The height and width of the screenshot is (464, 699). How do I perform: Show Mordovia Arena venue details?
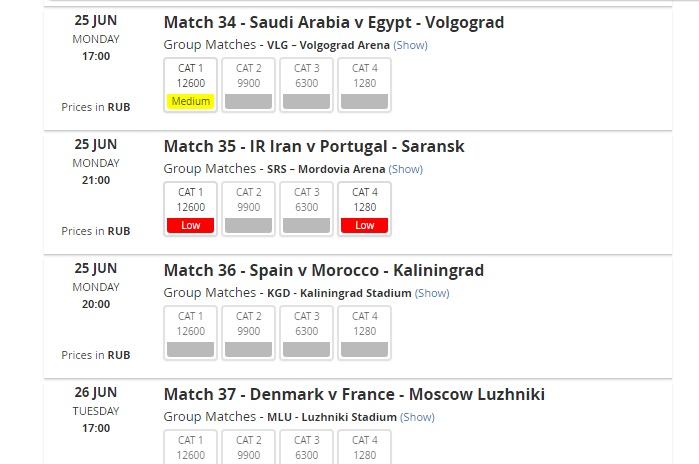(x=405, y=169)
